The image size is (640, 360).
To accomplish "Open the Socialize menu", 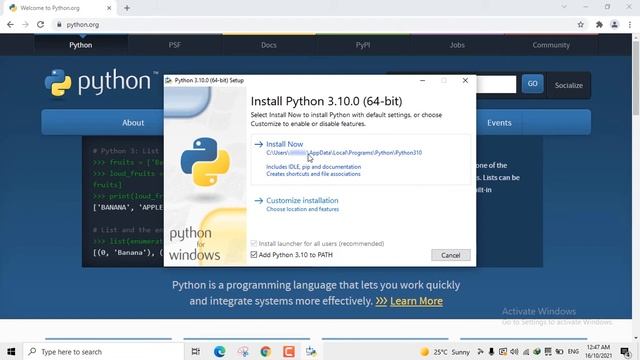I will tap(569, 85).
